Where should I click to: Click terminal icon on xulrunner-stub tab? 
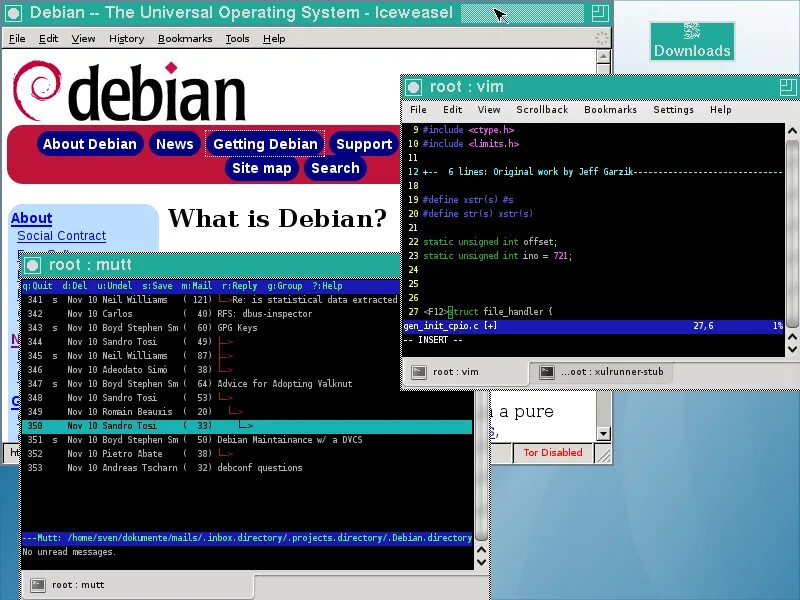point(547,372)
